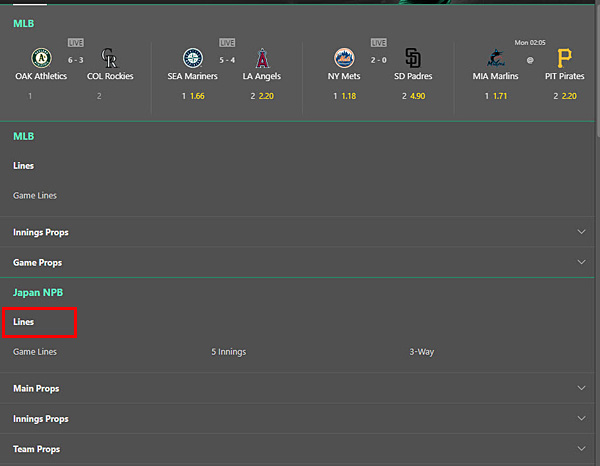
Task: Click the Colorado Rockies team logo
Action: point(109,58)
